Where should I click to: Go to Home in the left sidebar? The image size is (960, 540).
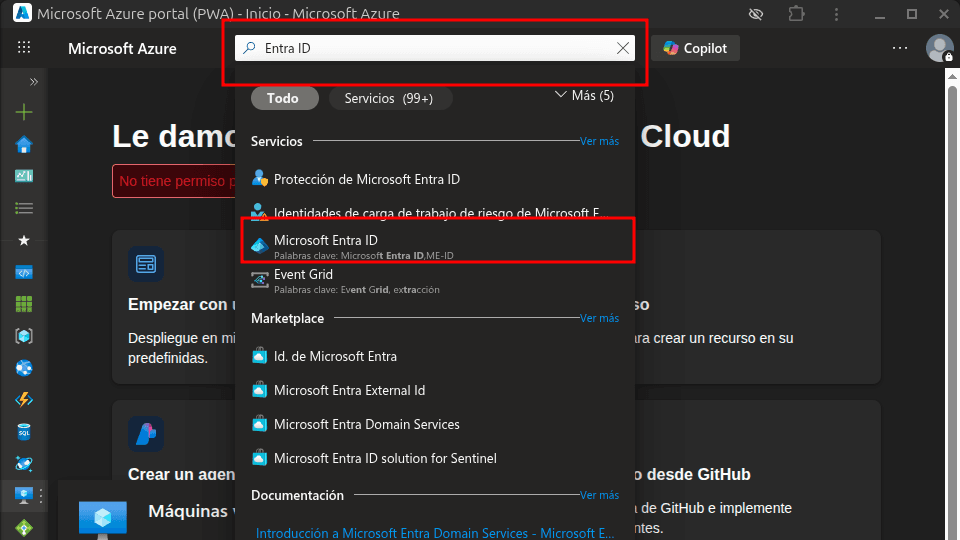pos(24,145)
